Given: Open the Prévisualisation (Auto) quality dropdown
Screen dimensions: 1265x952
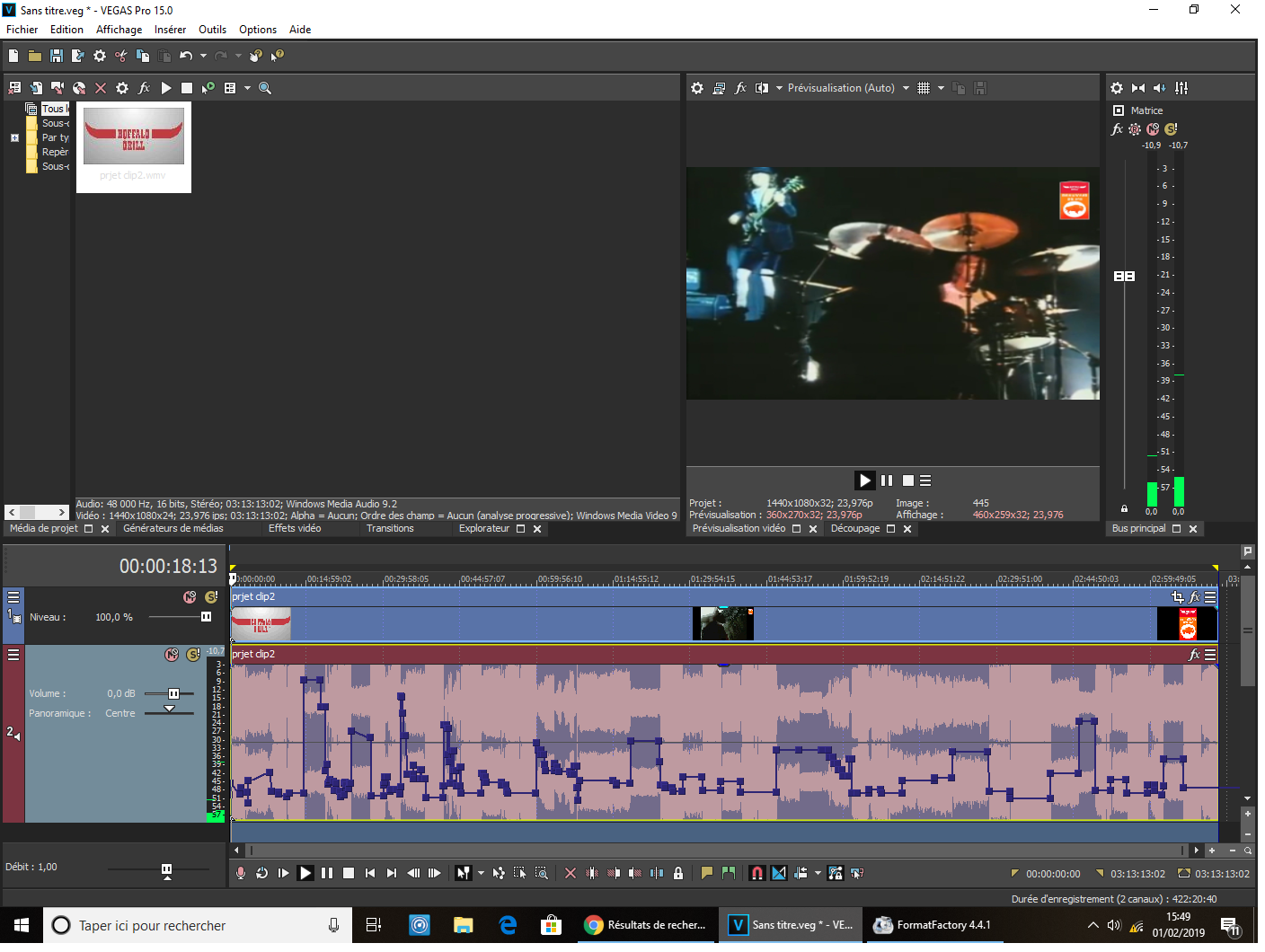Looking at the screenshot, I should pos(848,88).
